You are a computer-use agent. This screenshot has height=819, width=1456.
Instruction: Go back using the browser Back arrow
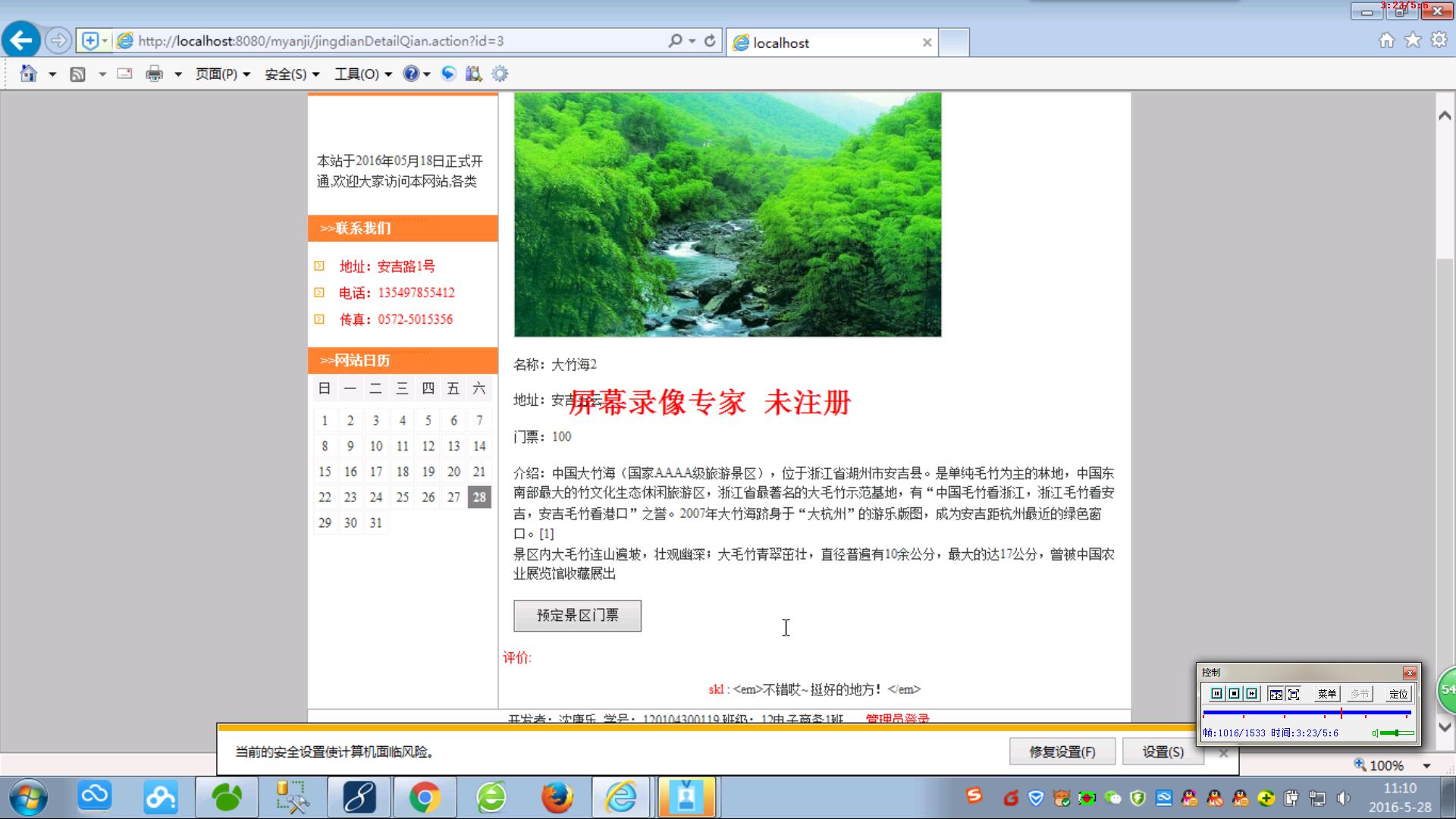pos(21,40)
